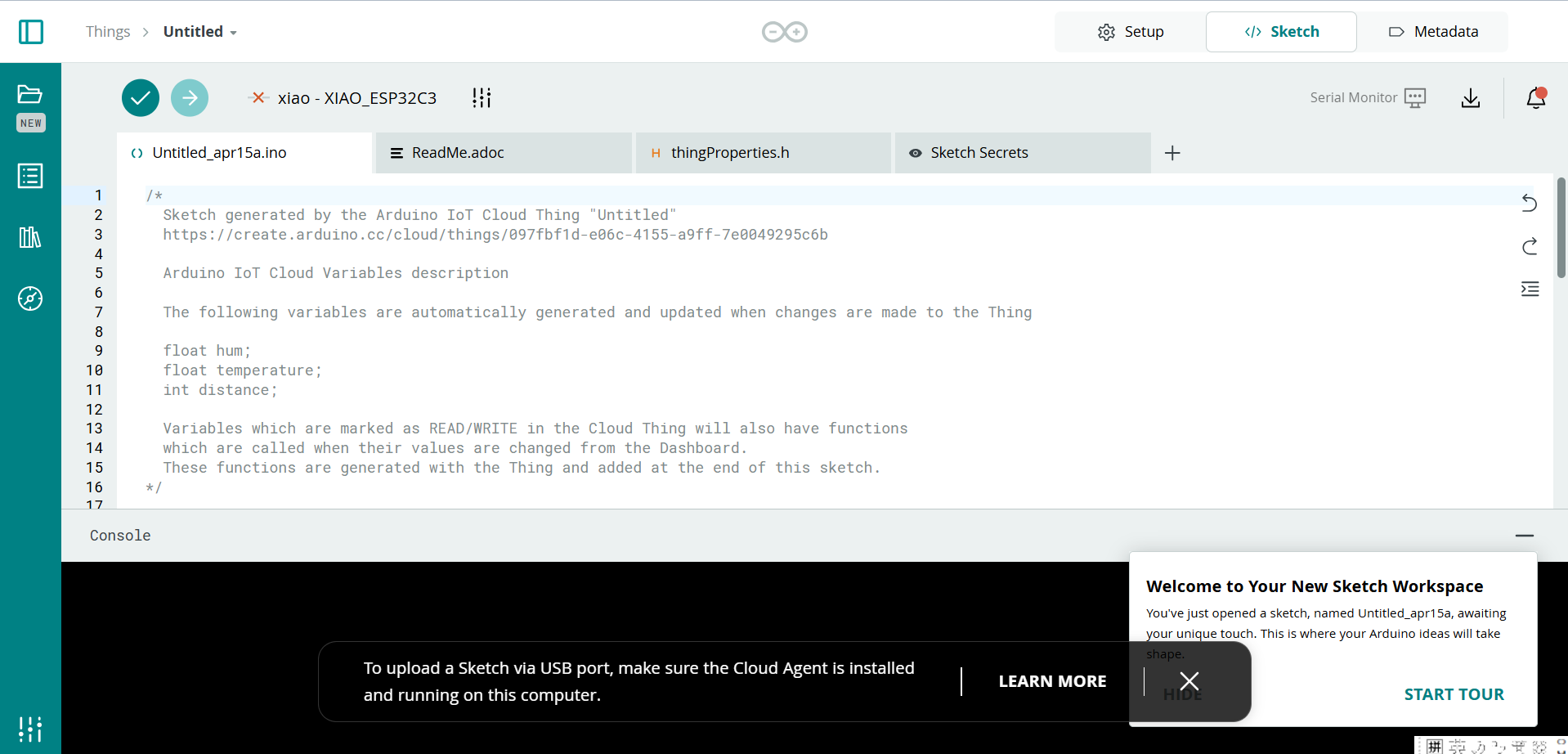Open the Untitled thing dropdown
Viewport: 1568px width, 754px height.
200,32
